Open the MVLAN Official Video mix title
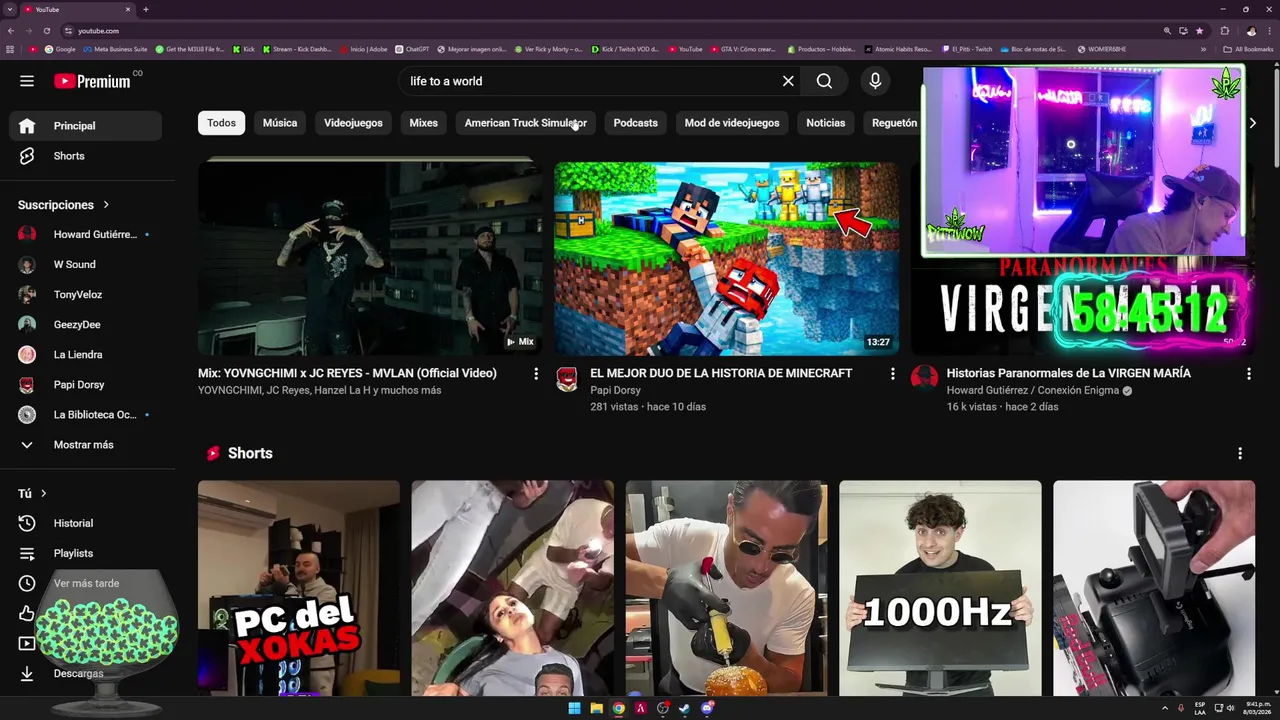The width and height of the screenshot is (1280, 720). [x=347, y=373]
